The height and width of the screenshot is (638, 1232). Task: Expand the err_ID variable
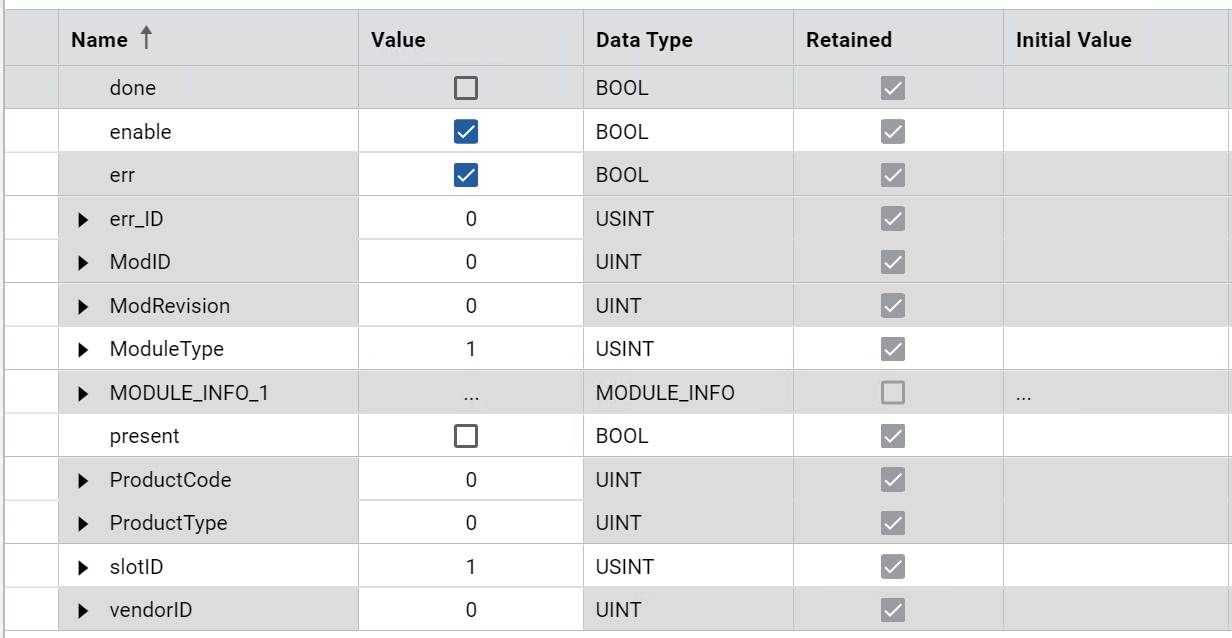click(84, 219)
